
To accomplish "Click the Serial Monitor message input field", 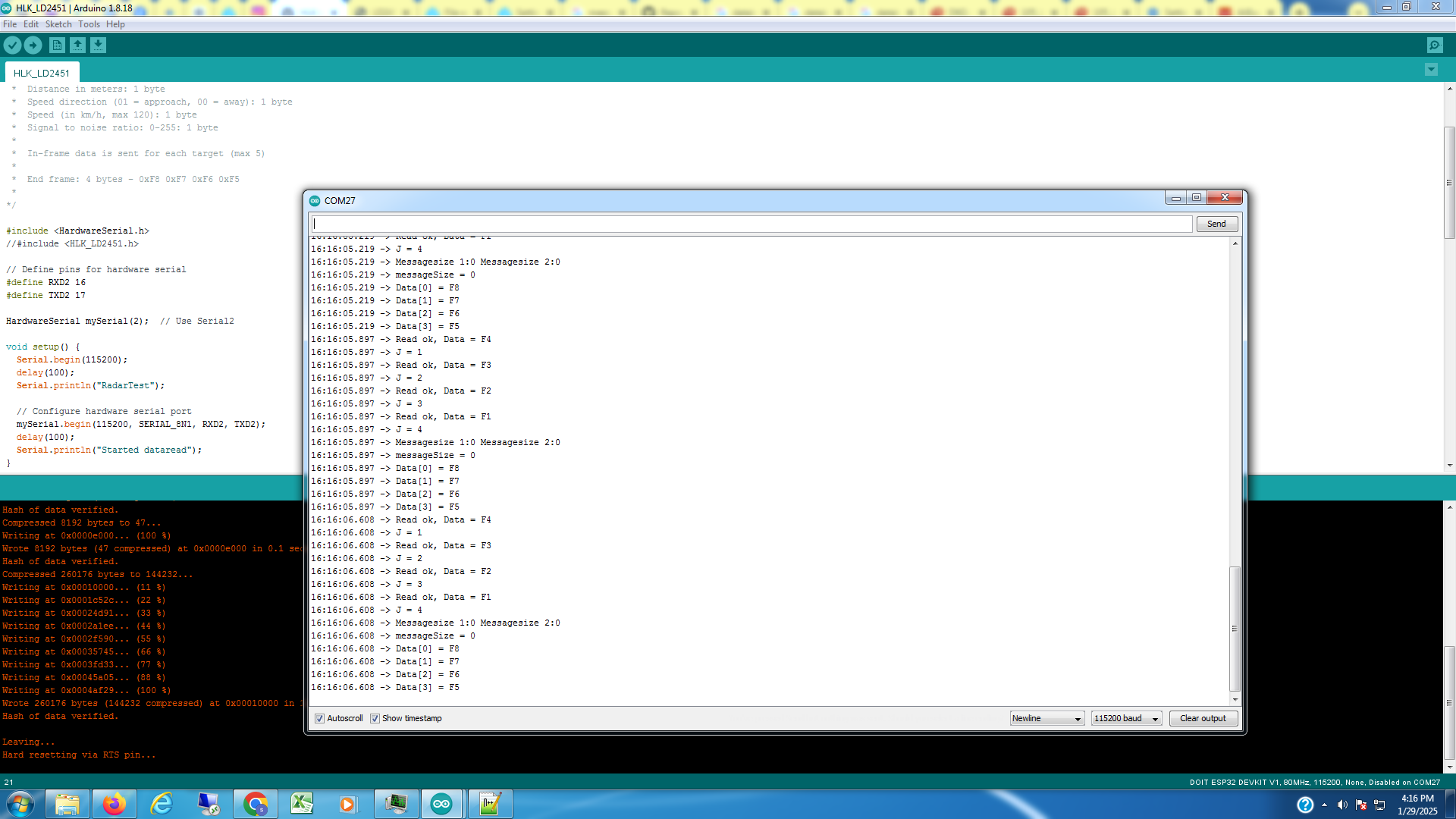I will click(751, 223).
